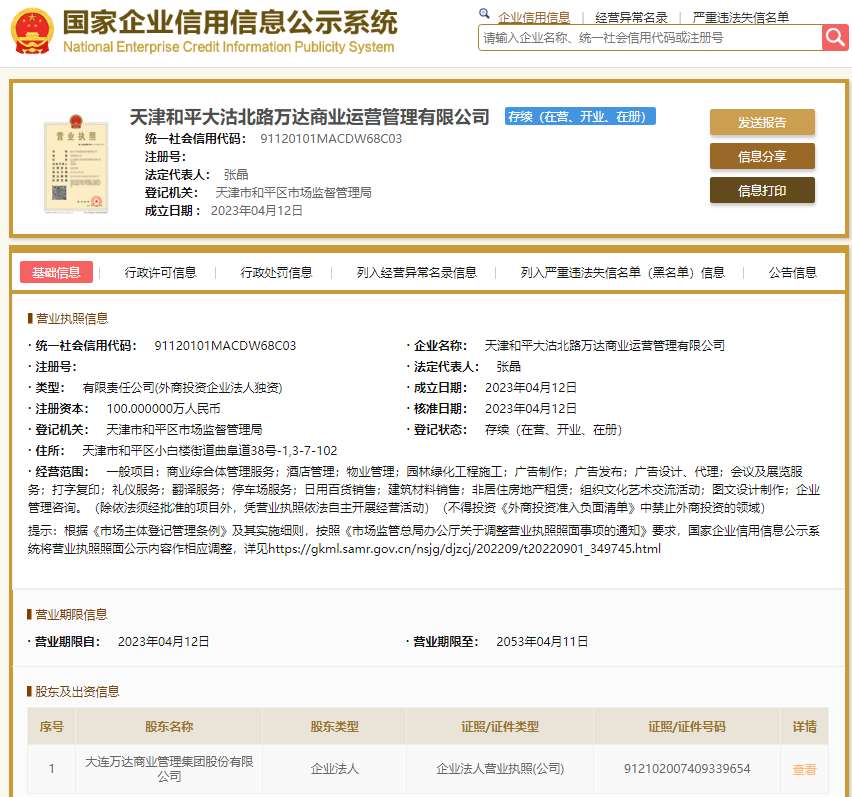This screenshot has height=797, width=852.
Task: Click the address 天津市和平区小白楼街道曲阜道38号-1,3-7-102
Action: (x=210, y=450)
